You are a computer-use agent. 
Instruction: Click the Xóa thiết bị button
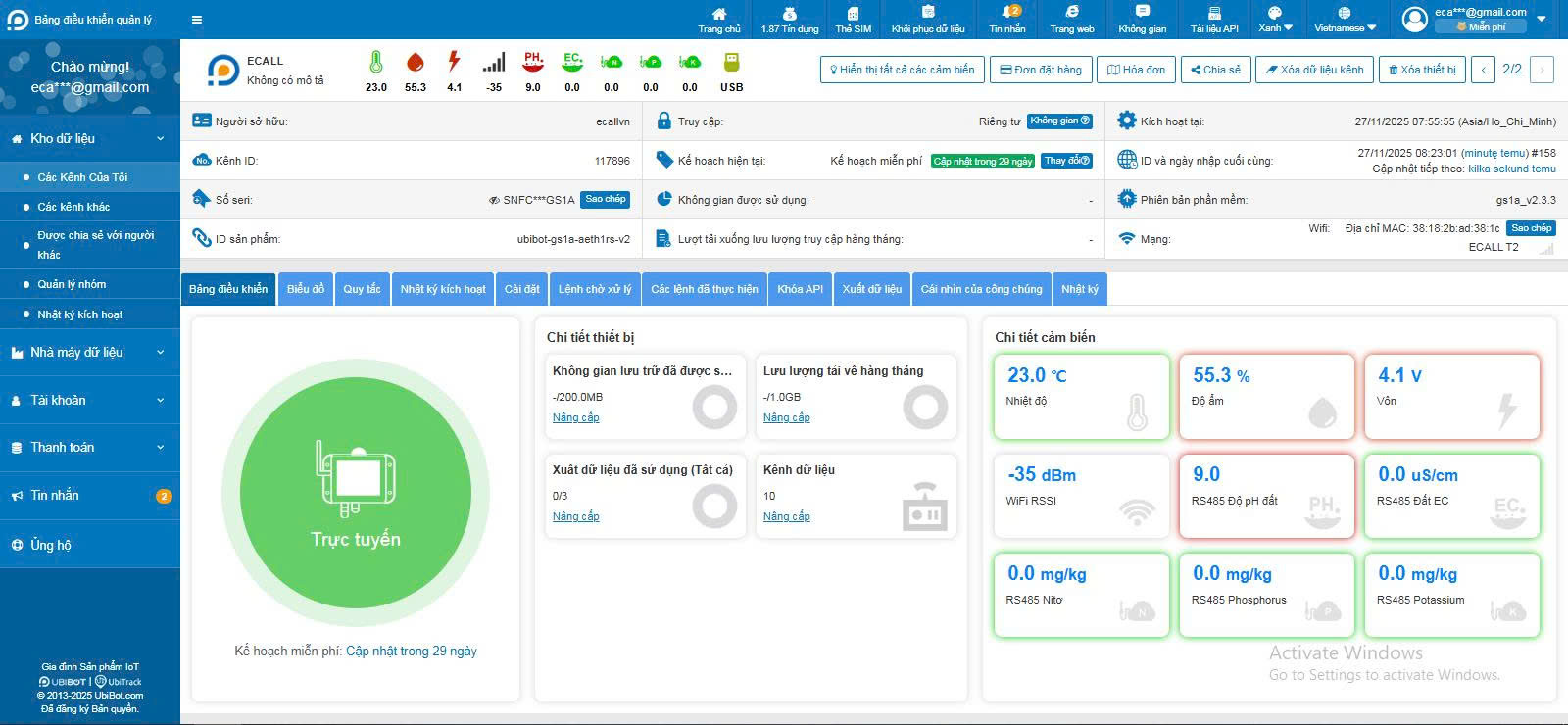pos(1422,70)
